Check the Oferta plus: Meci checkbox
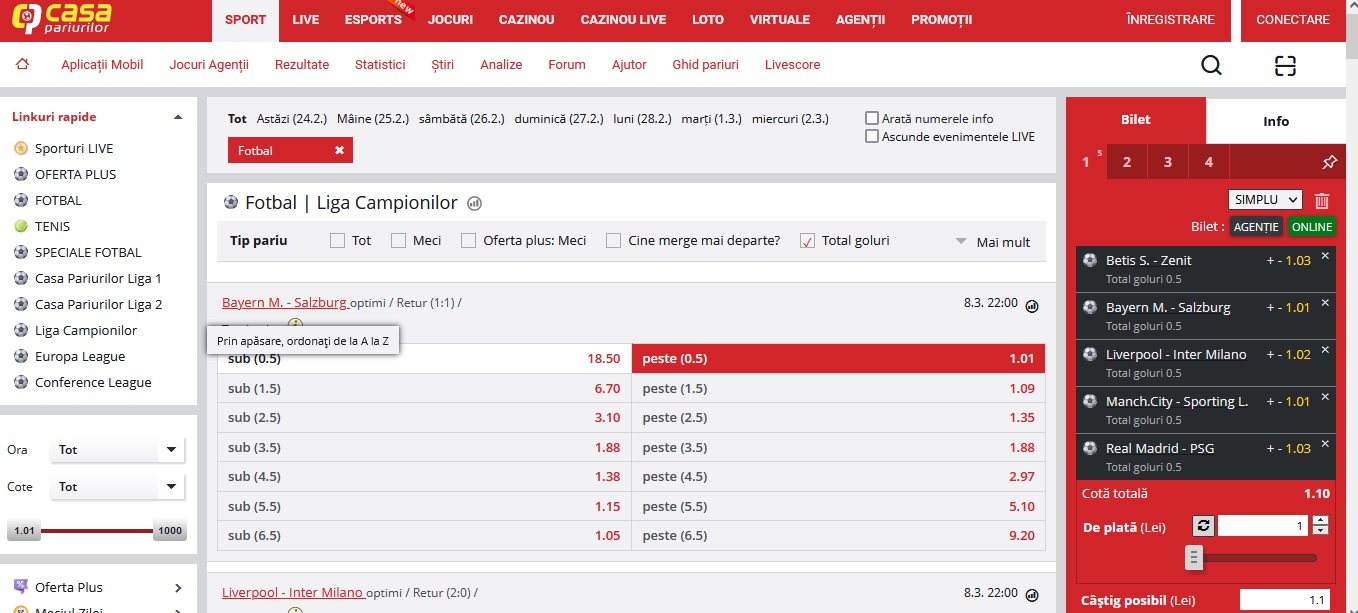Screen dimensions: 1358x613 pyautogui.click(x=468, y=240)
